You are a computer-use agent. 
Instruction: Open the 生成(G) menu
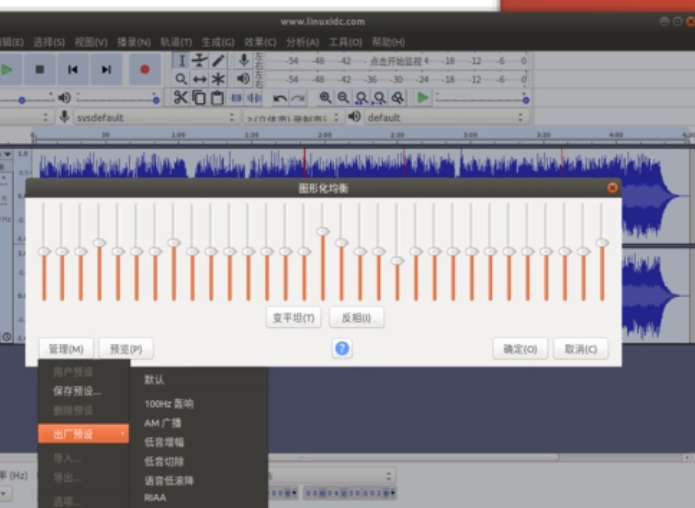tap(218, 42)
